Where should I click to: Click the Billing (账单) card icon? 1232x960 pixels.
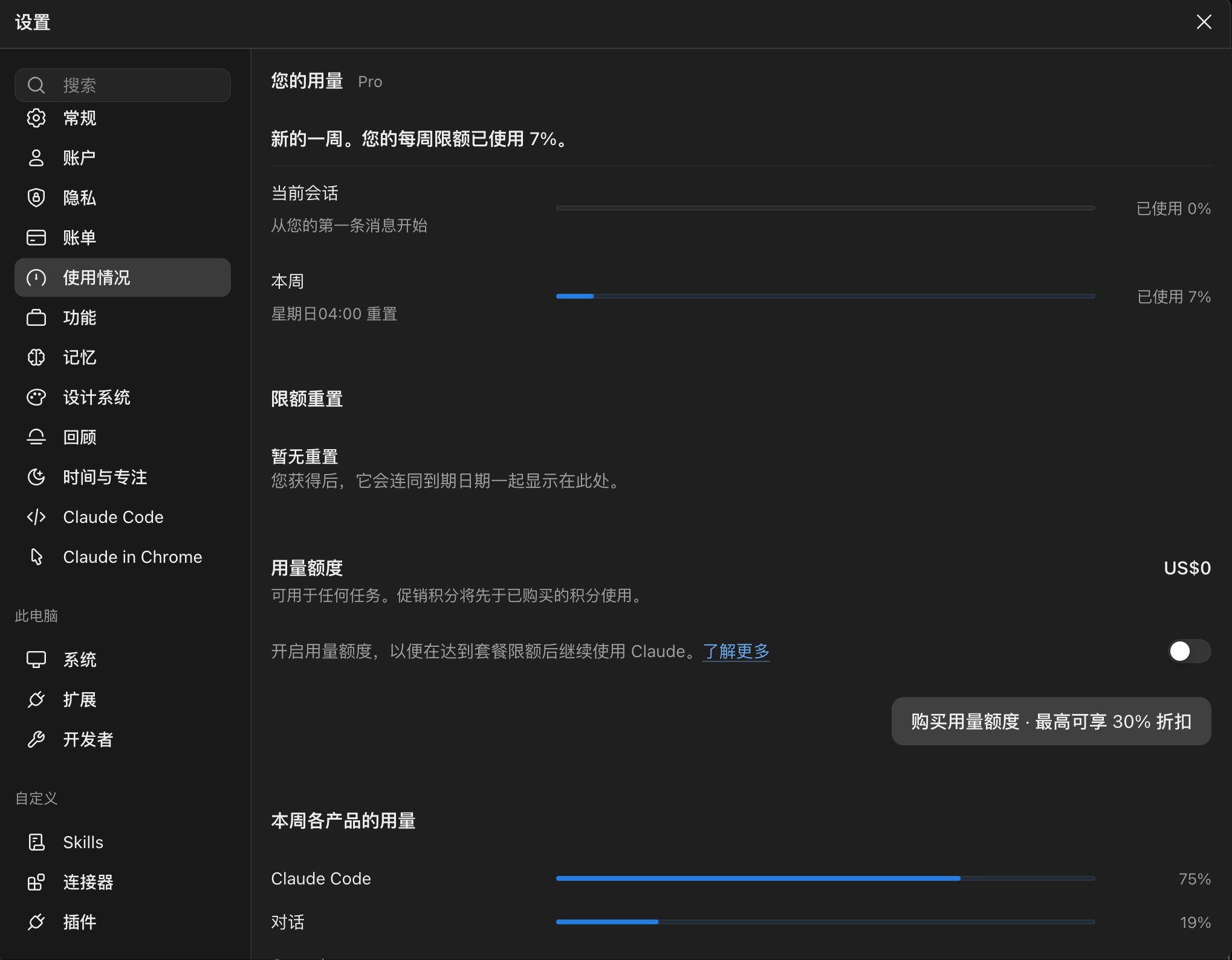36,238
